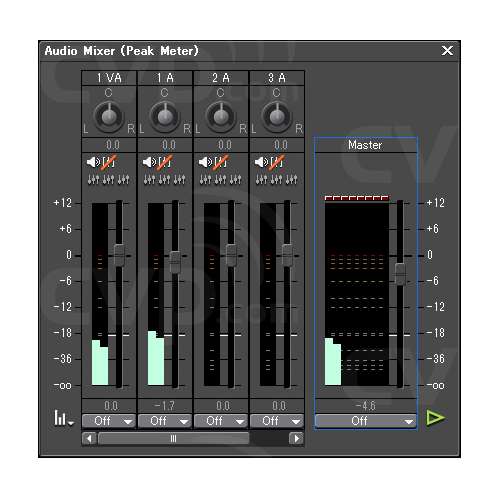Click the 3 A pan knob
The height and width of the screenshot is (500, 500).
[x=276, y=116]
